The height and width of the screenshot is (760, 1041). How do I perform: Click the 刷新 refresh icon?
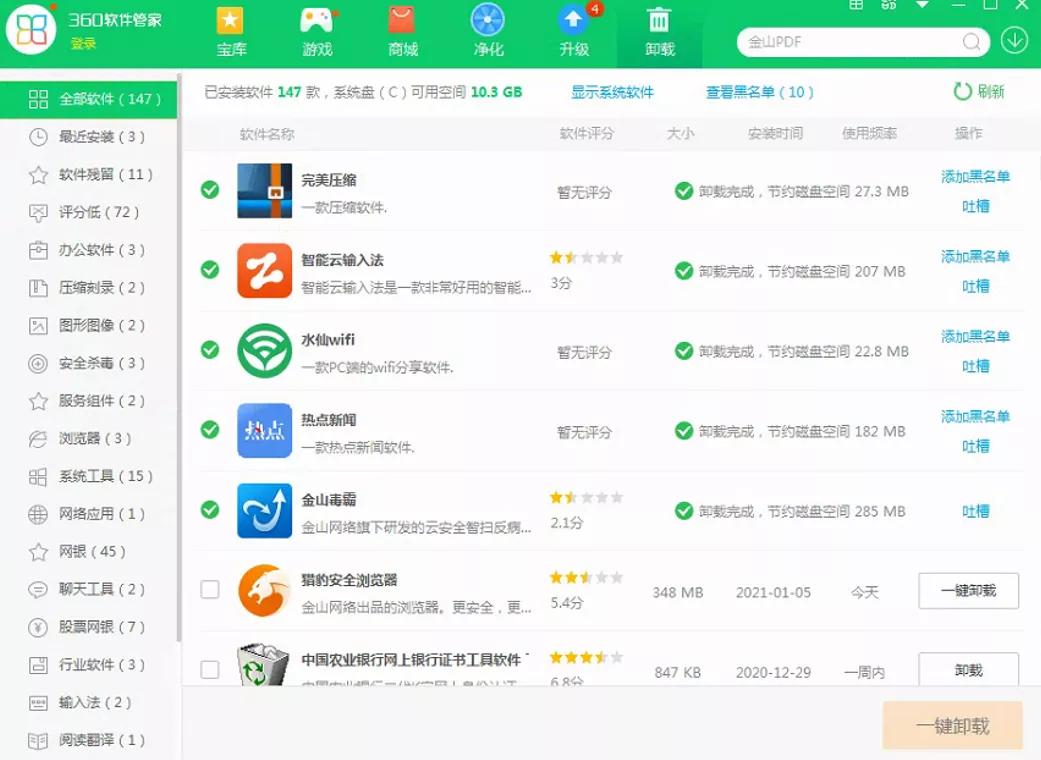tap(962, 92)
